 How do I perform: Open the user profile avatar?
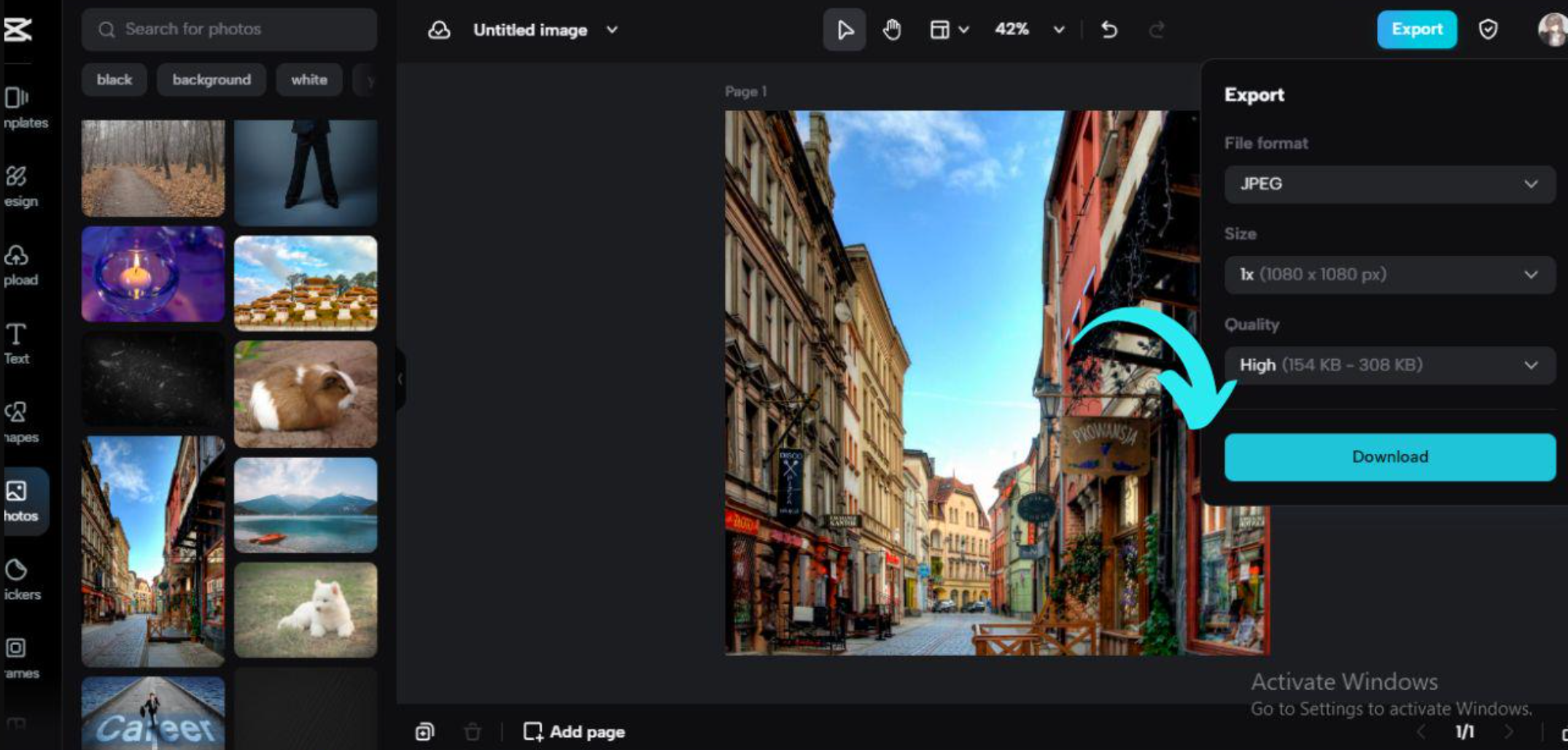point(1553,30)
